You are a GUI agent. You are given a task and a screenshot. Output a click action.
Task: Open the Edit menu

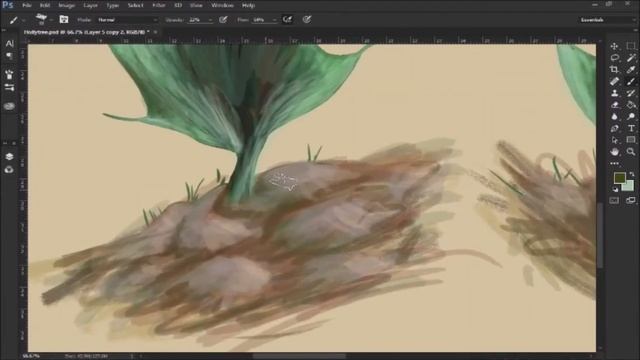tap(45, 6)
